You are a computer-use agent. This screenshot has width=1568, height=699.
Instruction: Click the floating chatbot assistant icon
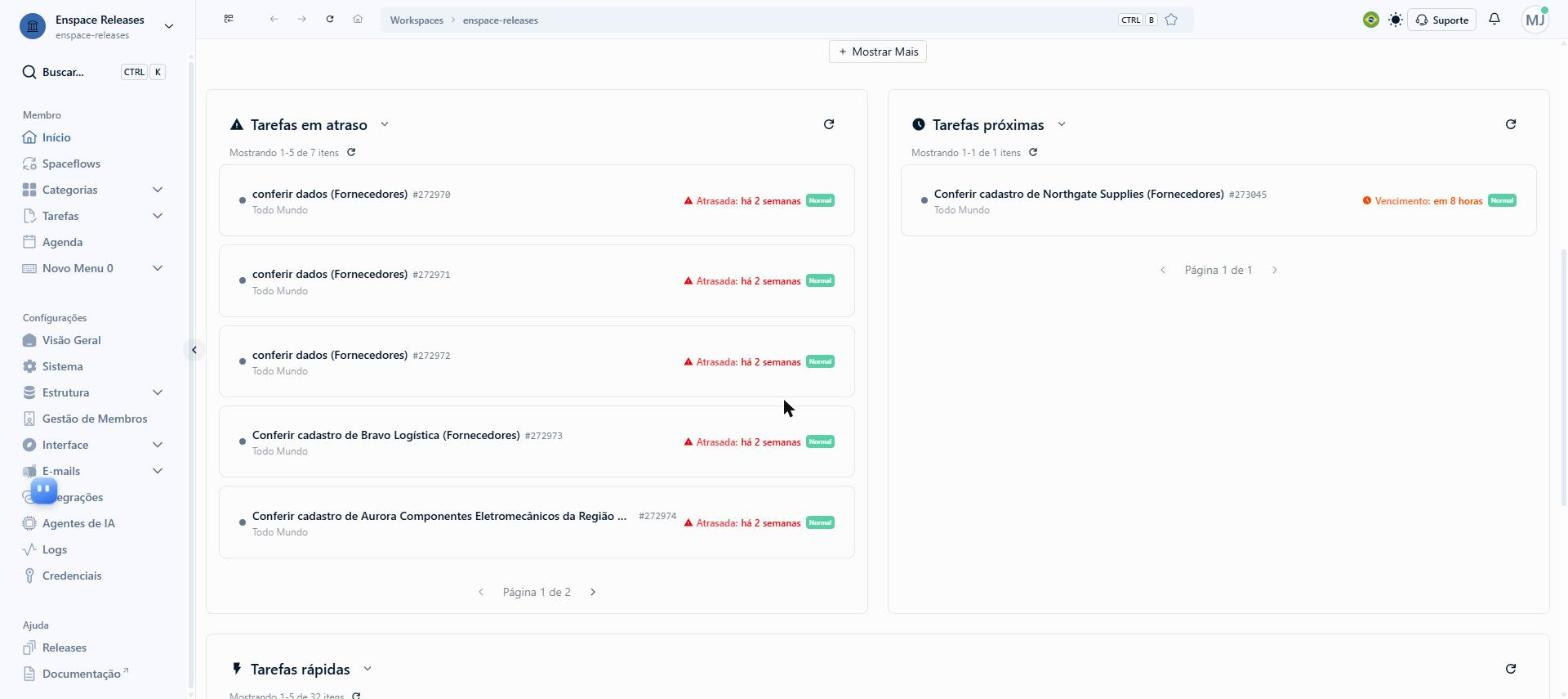click(x=44, y=490)
